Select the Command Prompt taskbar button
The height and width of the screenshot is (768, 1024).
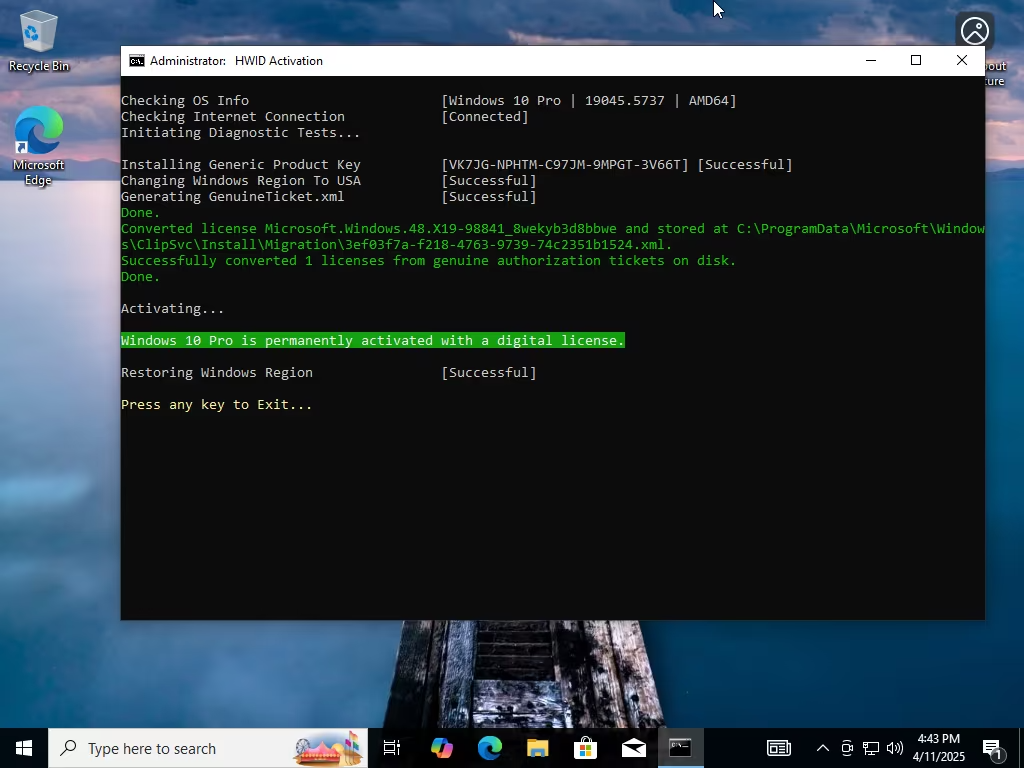(x=680, y=748)
